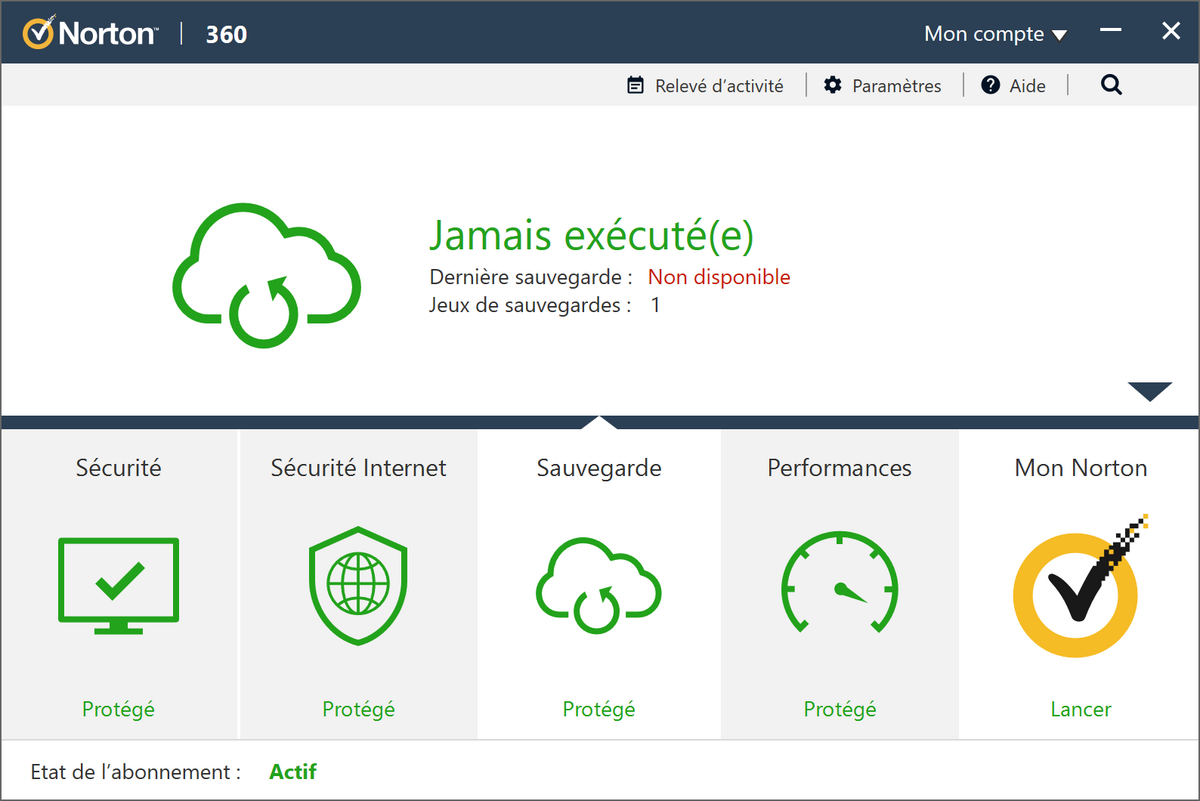Select the Performances tab label
The height and width of the screenshot is (801, 1200).
pyautogui.click(x=839, y=468)
